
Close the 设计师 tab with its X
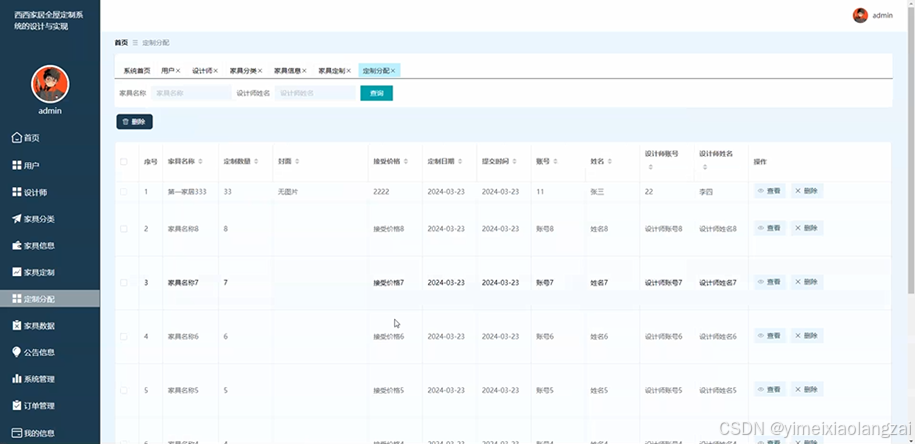(x=215, y=71)
